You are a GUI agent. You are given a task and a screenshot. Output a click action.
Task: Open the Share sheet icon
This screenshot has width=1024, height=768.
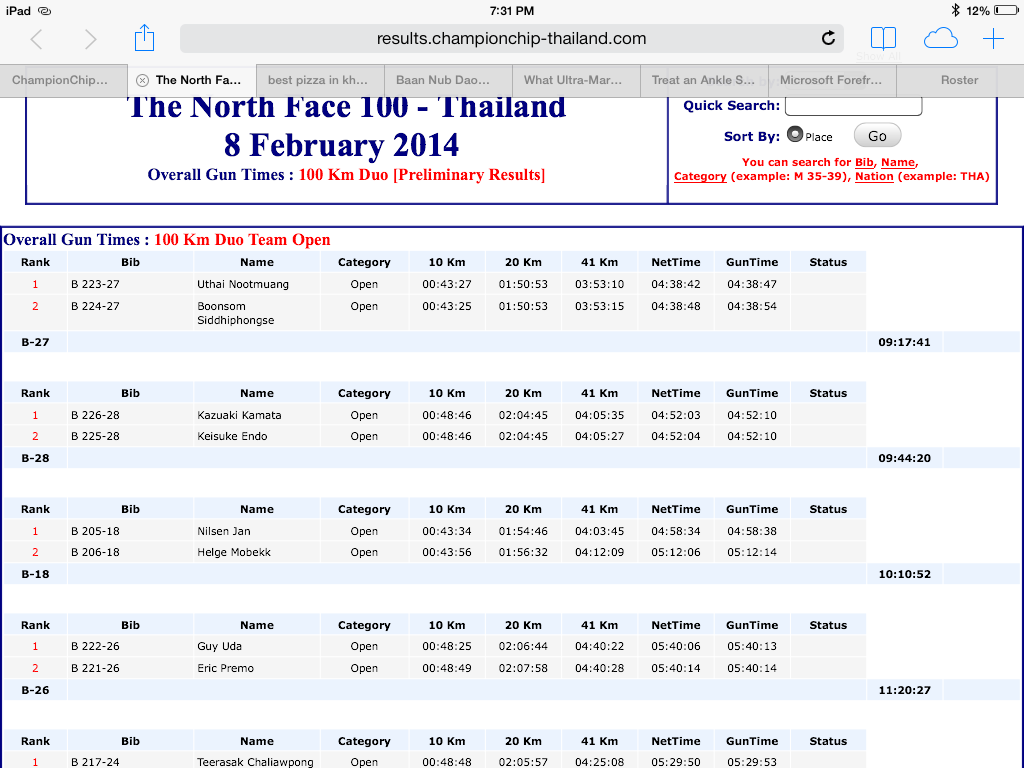point(144,38)
